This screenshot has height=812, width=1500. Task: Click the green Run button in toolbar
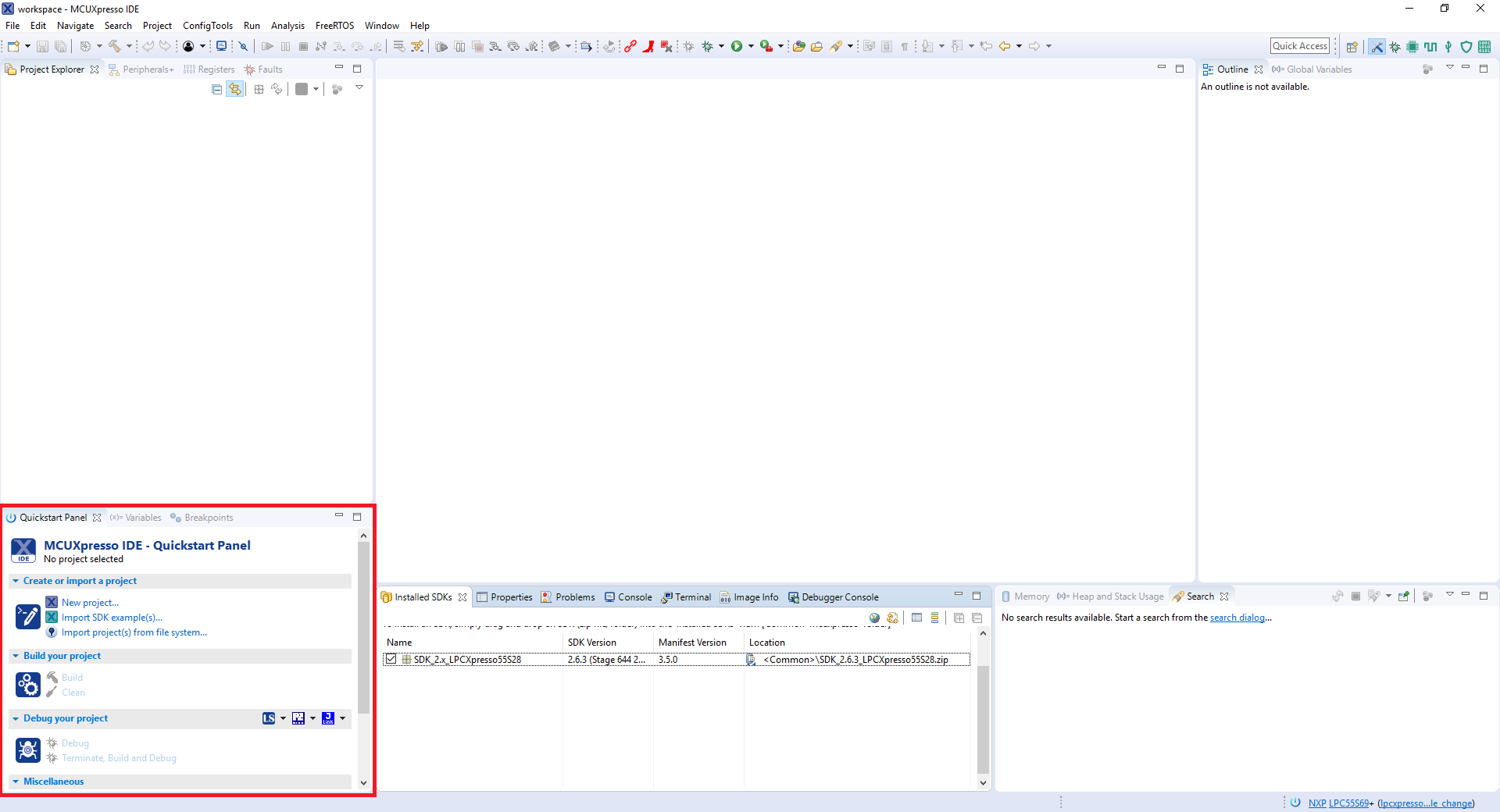(737, 46)
